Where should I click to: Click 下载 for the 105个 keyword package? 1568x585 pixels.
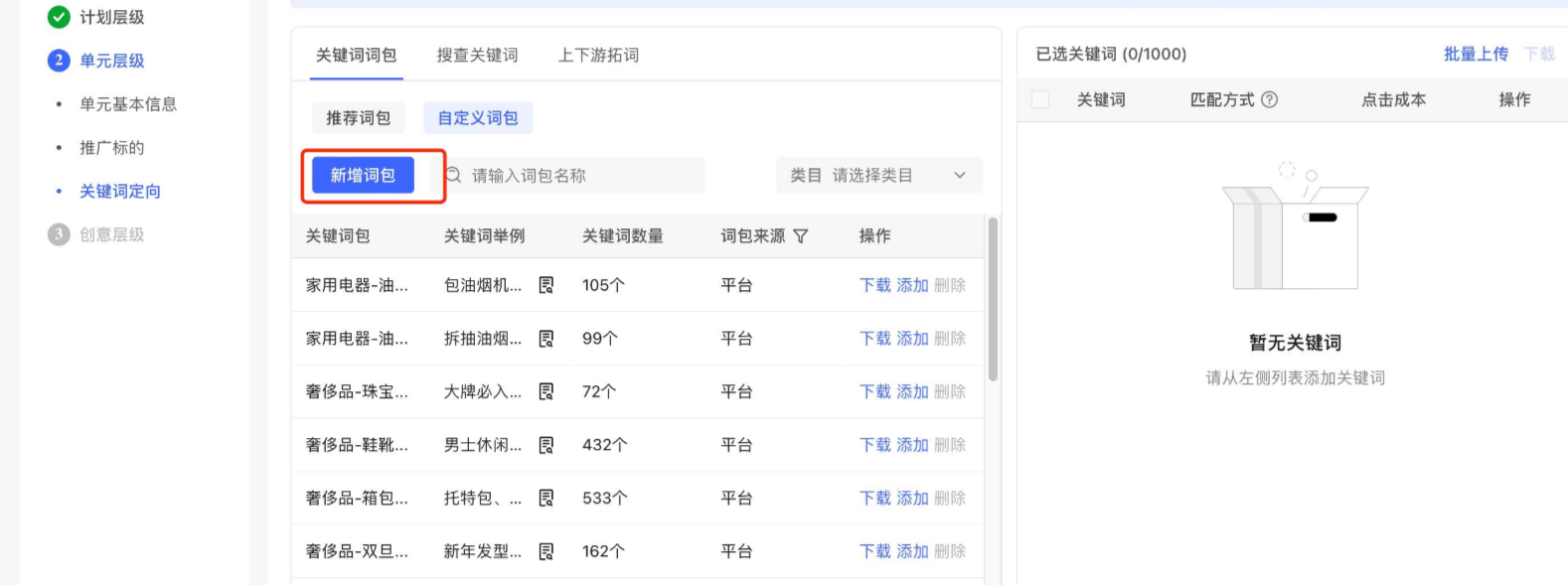(x=874, y=285)
